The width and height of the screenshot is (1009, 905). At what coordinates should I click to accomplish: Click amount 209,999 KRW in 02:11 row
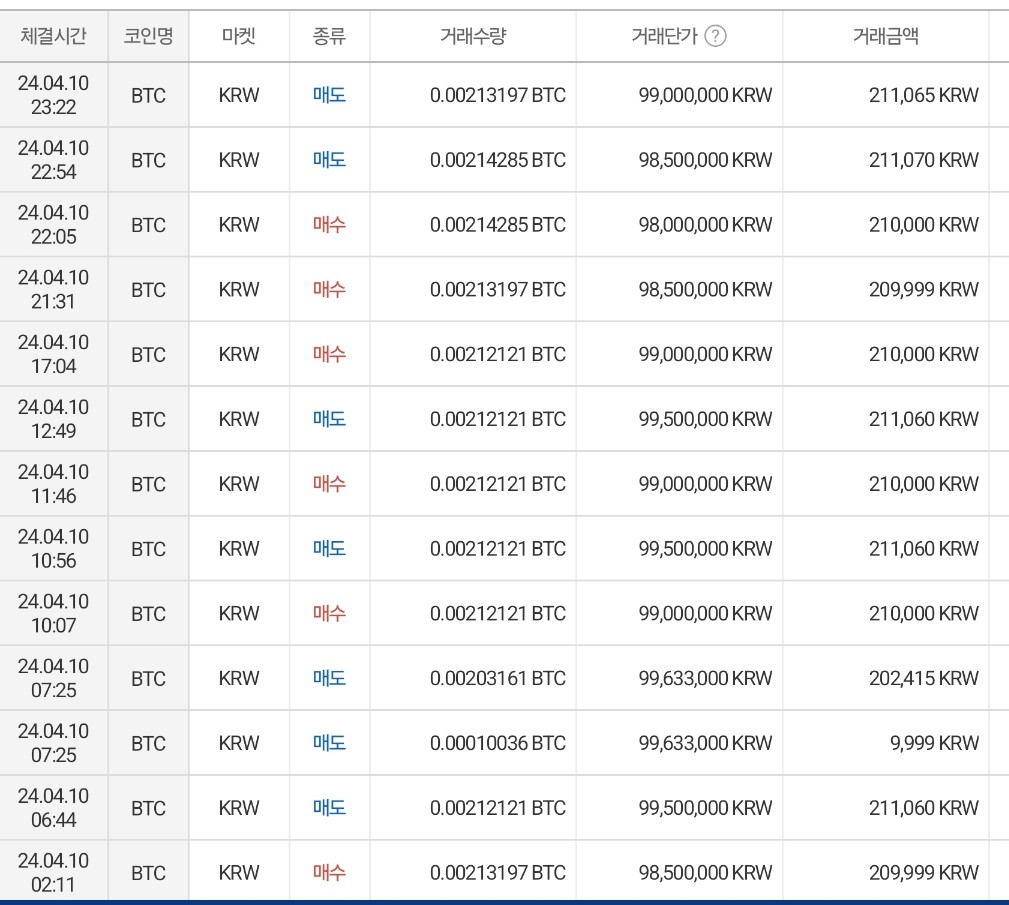[923, 872]
